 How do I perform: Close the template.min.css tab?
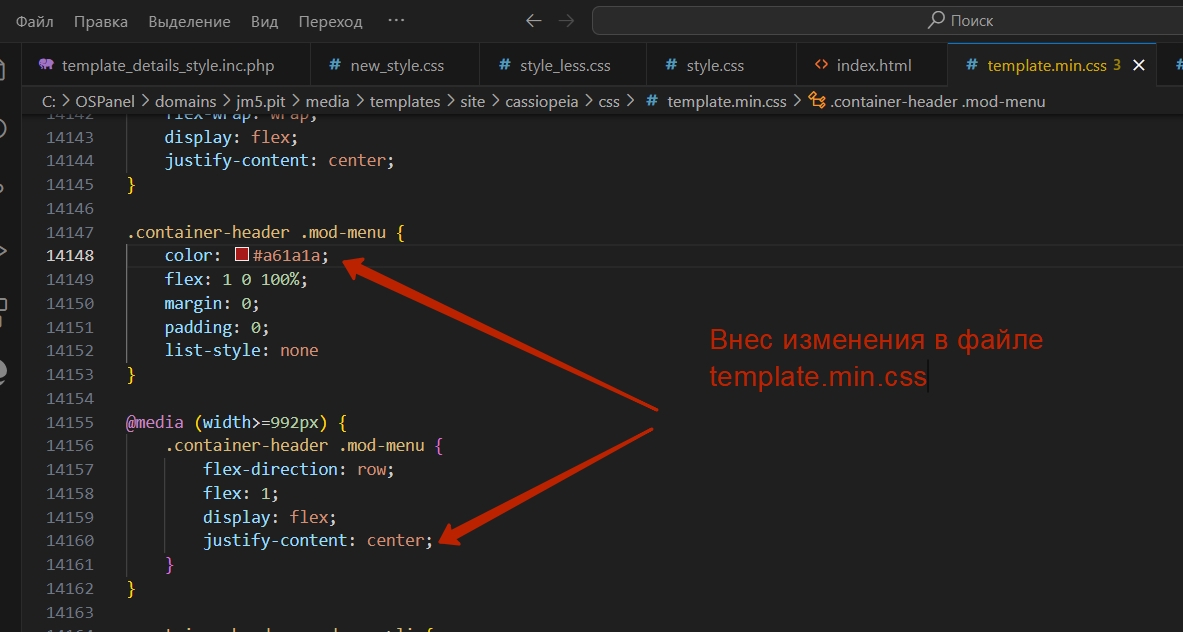1138,66
